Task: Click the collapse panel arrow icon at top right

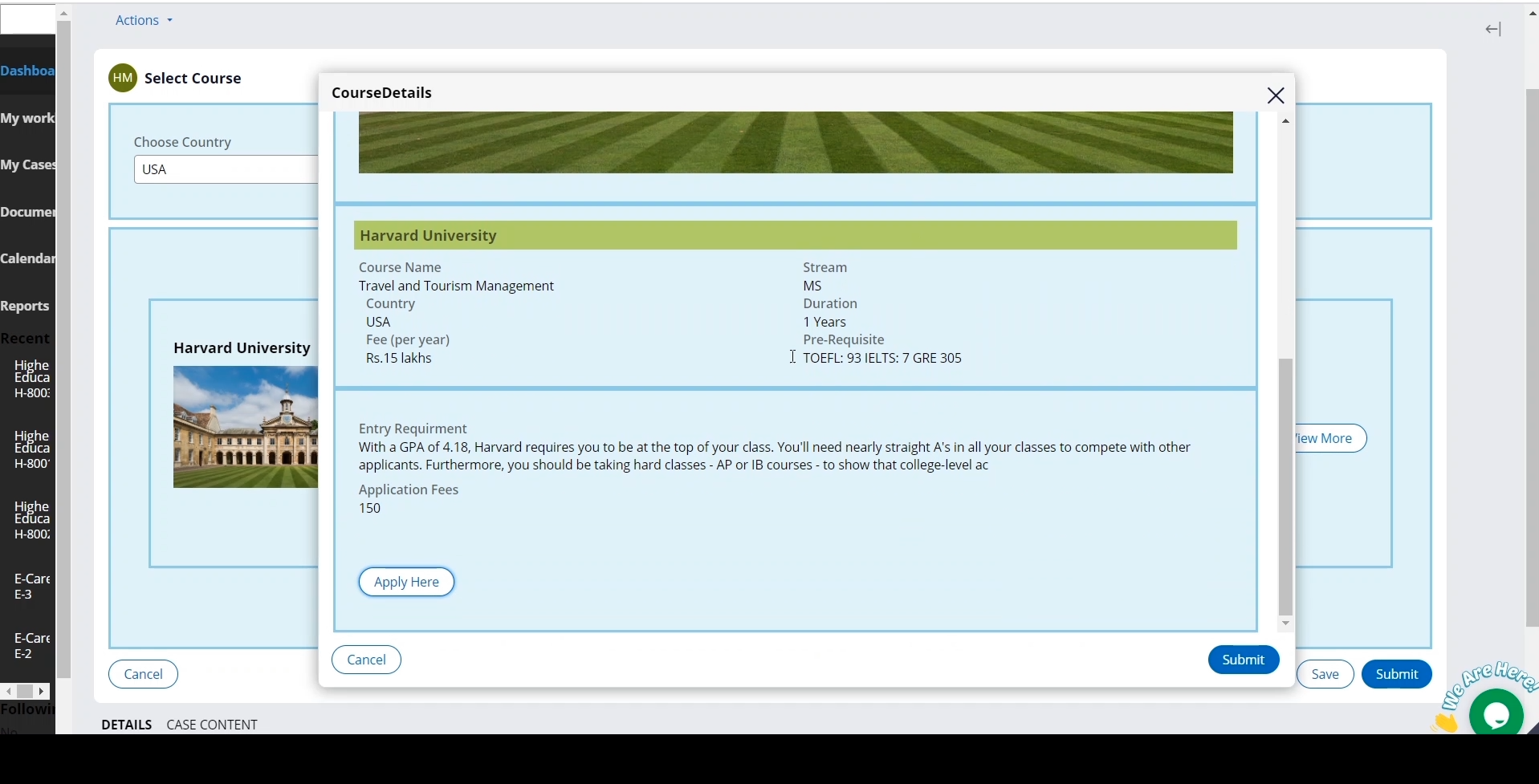Action: coord(1493,30)
